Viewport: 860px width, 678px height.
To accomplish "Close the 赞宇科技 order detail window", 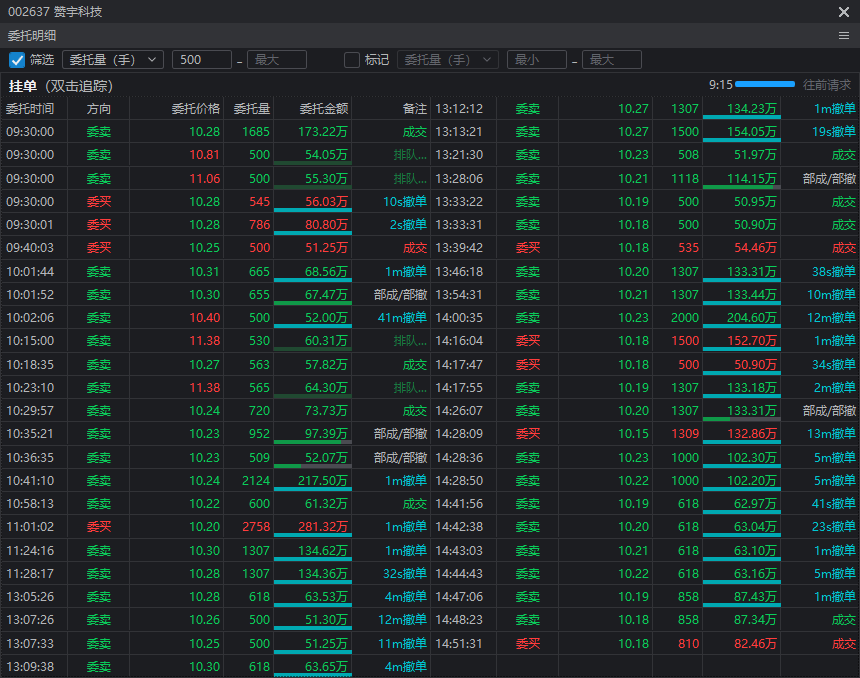I will [844, 12].
